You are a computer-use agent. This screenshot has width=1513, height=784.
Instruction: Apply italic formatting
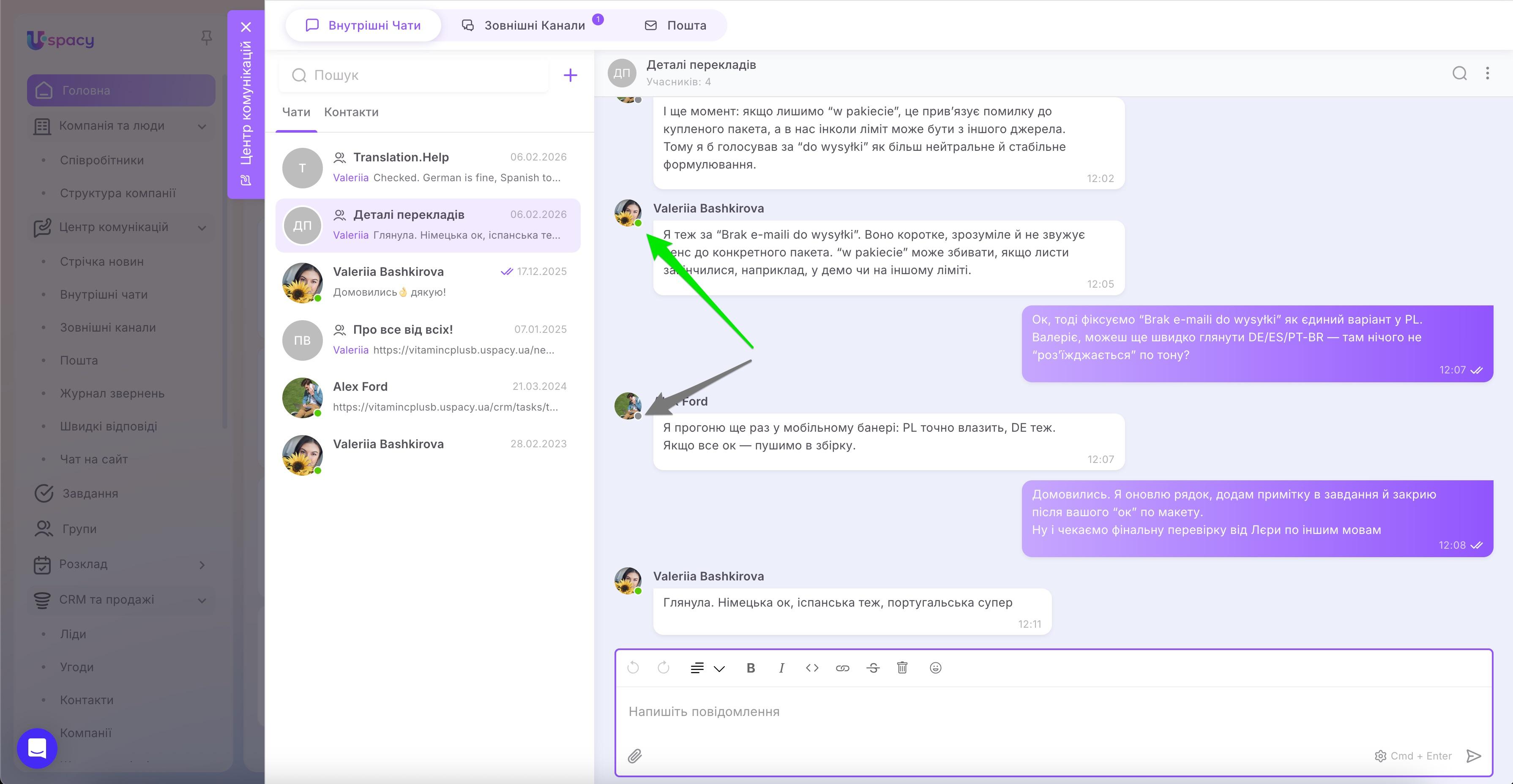point(781,668)
